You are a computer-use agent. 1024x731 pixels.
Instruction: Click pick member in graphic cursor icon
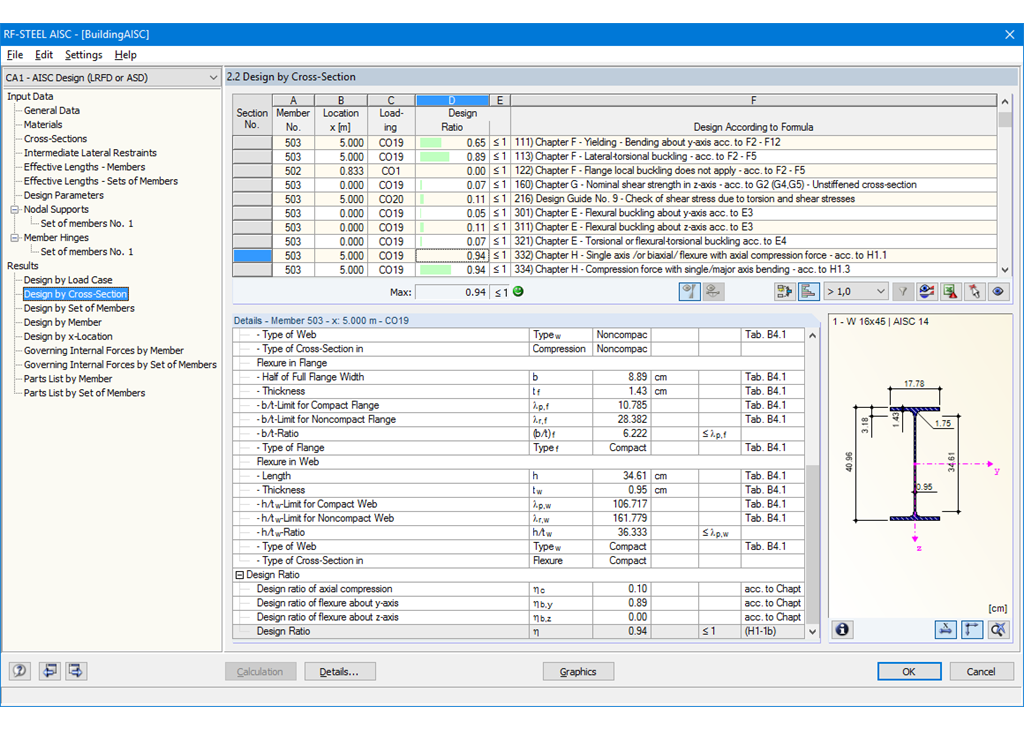[973, 291]
